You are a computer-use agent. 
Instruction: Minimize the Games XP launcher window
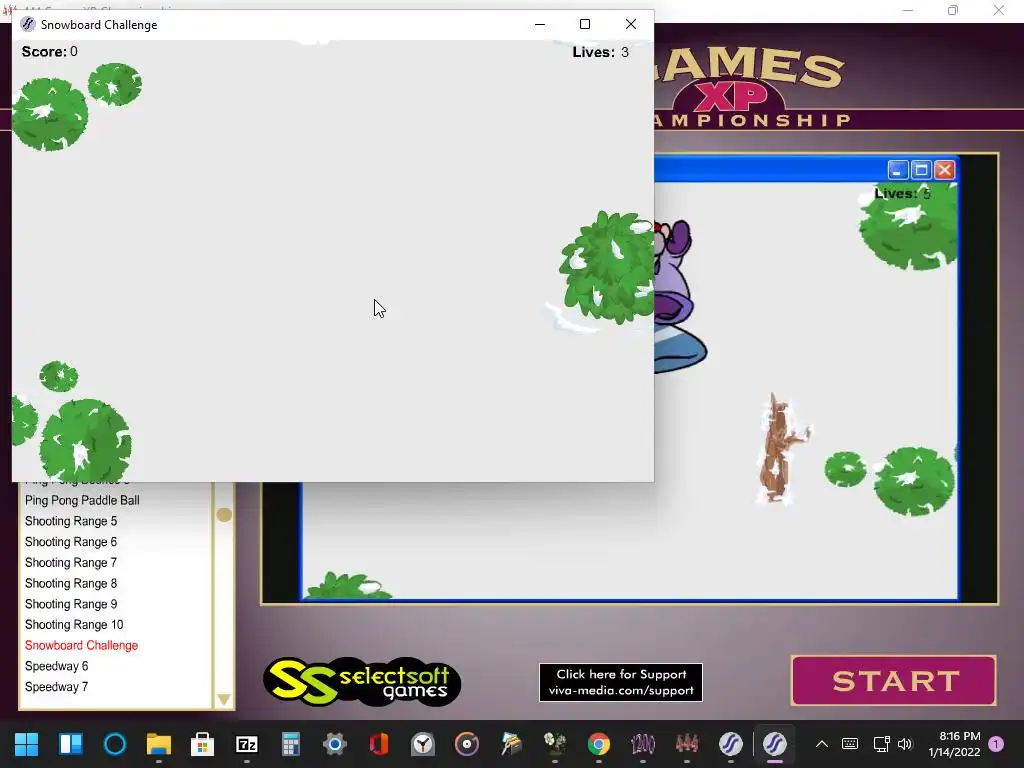(x=908, y=10)
